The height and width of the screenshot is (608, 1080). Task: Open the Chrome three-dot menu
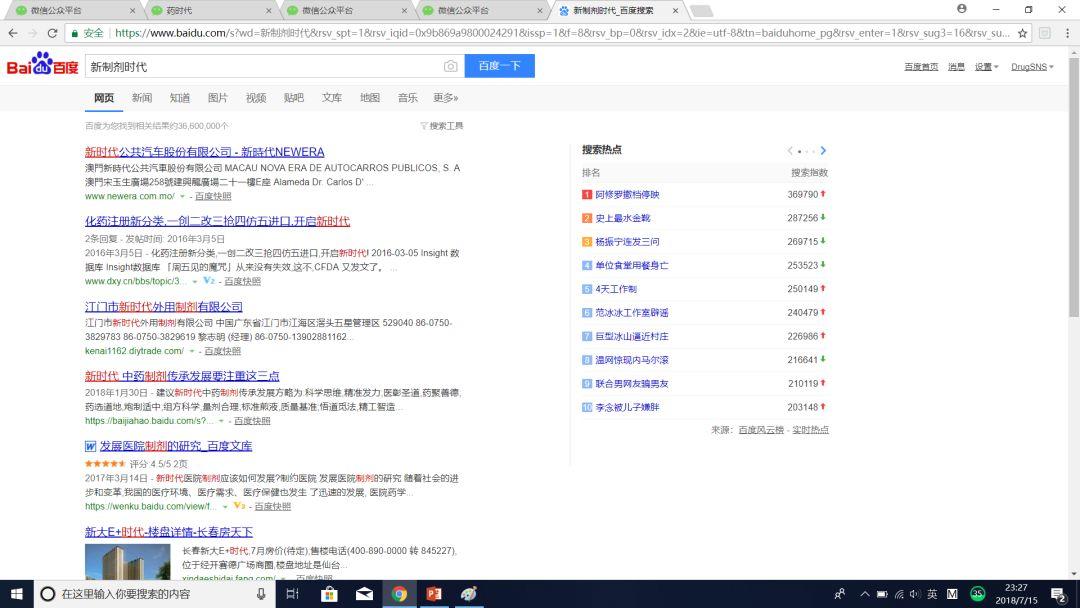1065,33
